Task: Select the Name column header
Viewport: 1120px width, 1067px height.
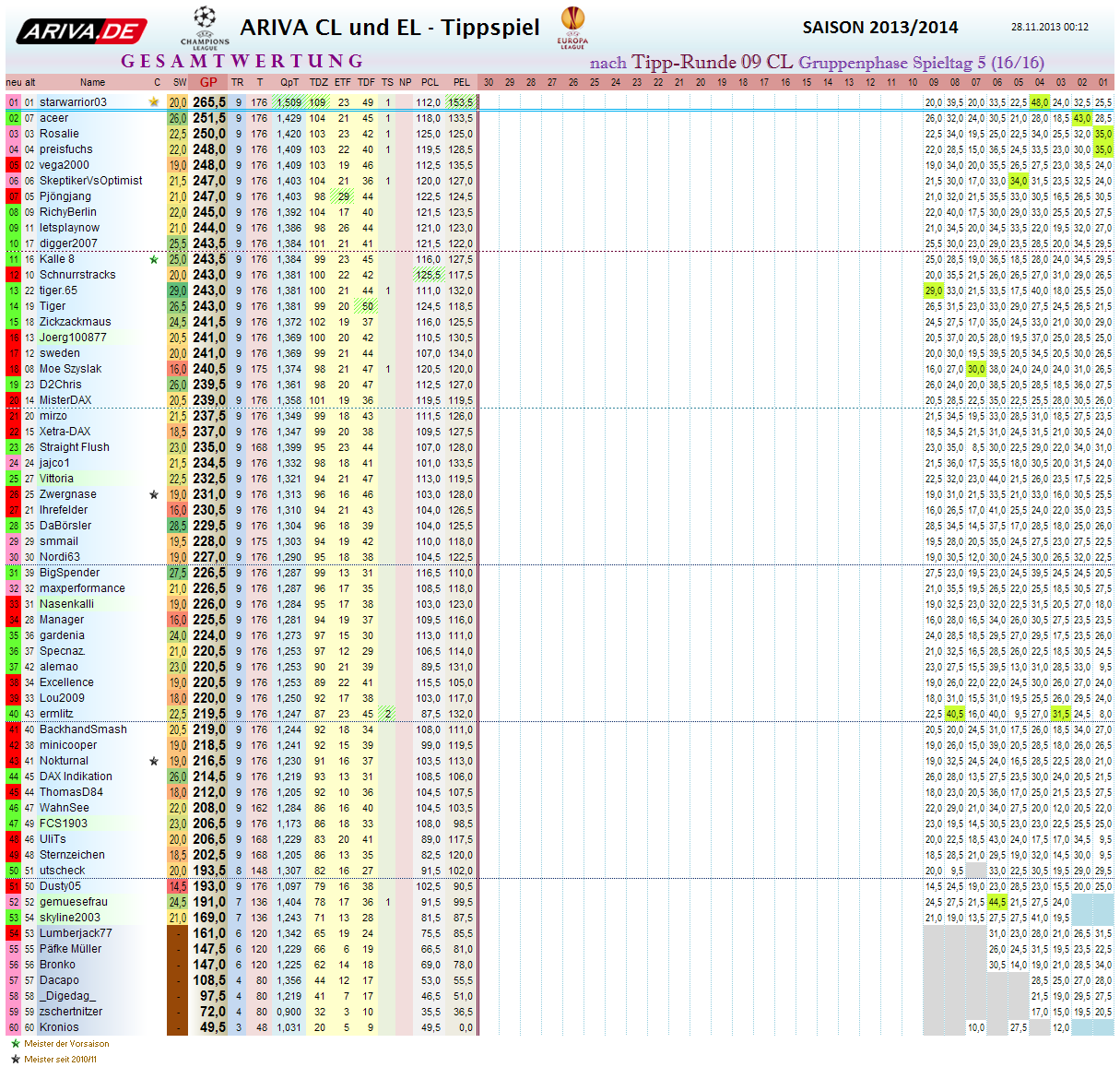Action: click(x=92, y=82)
